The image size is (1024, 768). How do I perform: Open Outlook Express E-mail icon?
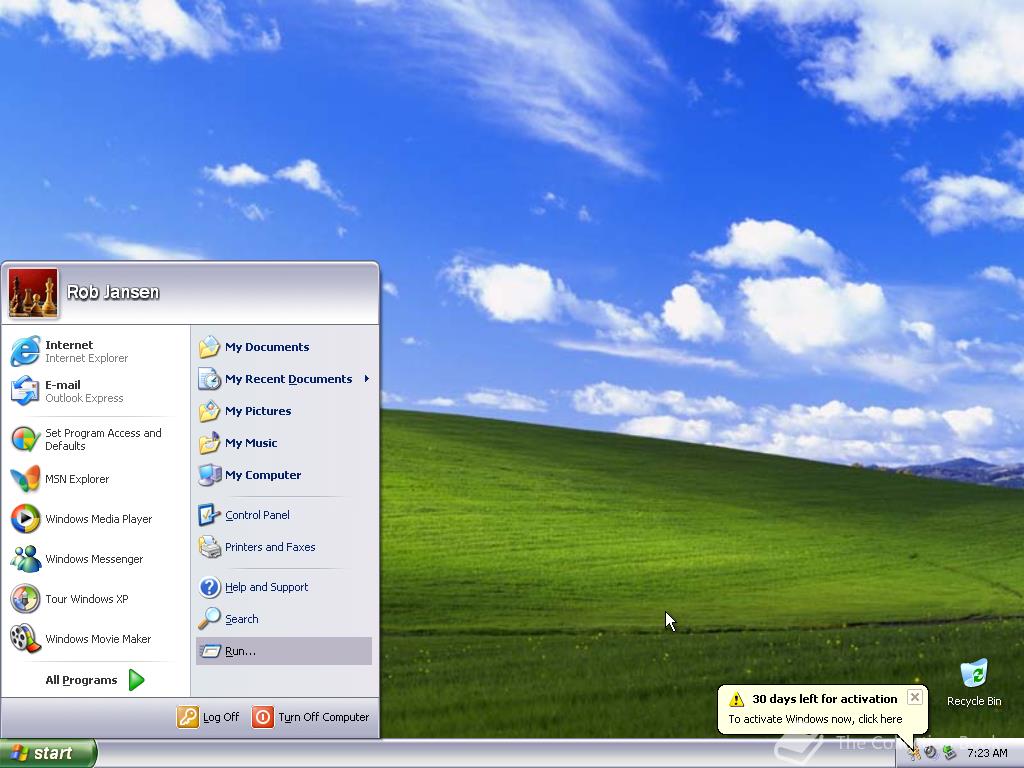click(25, 391)
